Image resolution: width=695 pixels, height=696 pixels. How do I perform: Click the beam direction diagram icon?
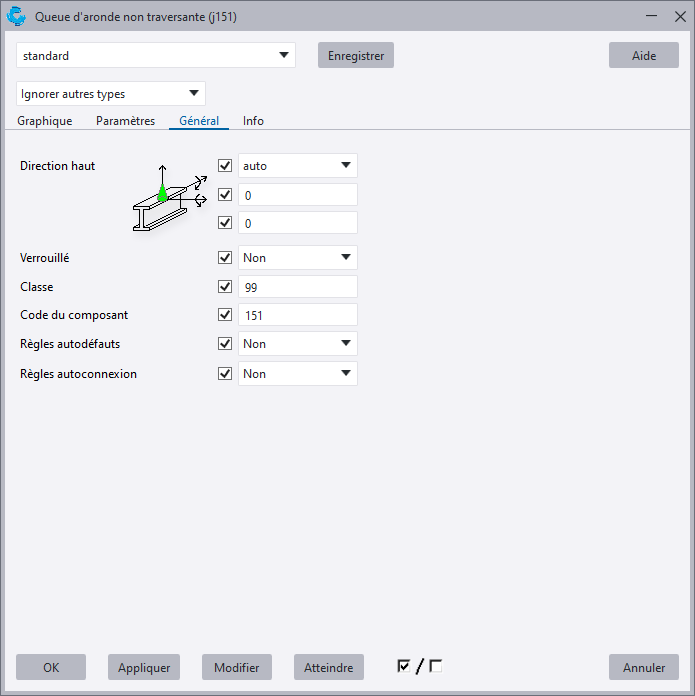168,199
